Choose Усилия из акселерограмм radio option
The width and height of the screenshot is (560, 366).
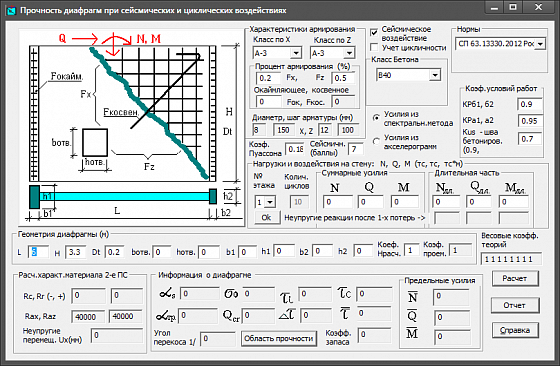(x=376, y=141)
